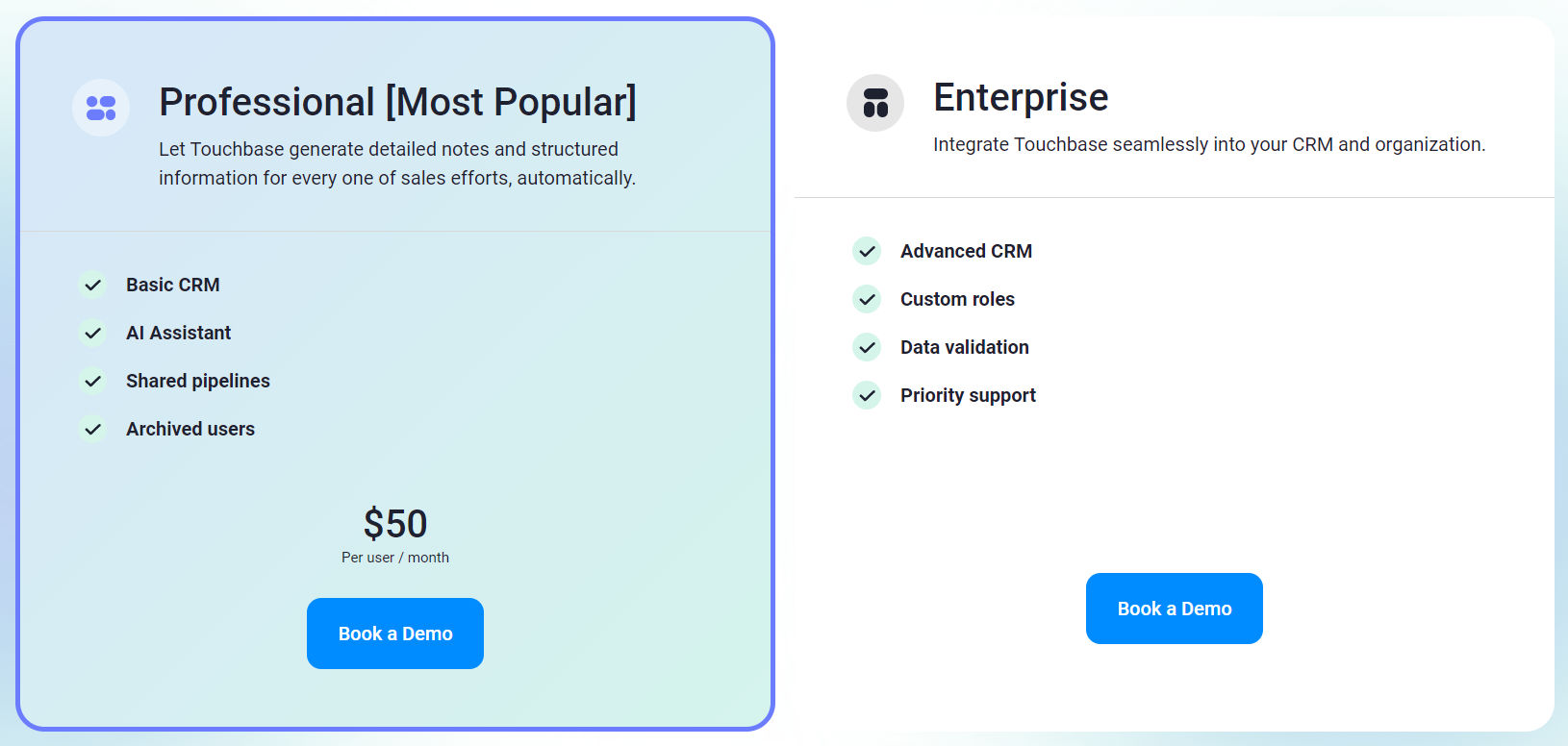Image resolution: width=1568 pixels, height=746 pixels.
Task: Click the checkmark beside Archived users
Action: tap(92, 429)
